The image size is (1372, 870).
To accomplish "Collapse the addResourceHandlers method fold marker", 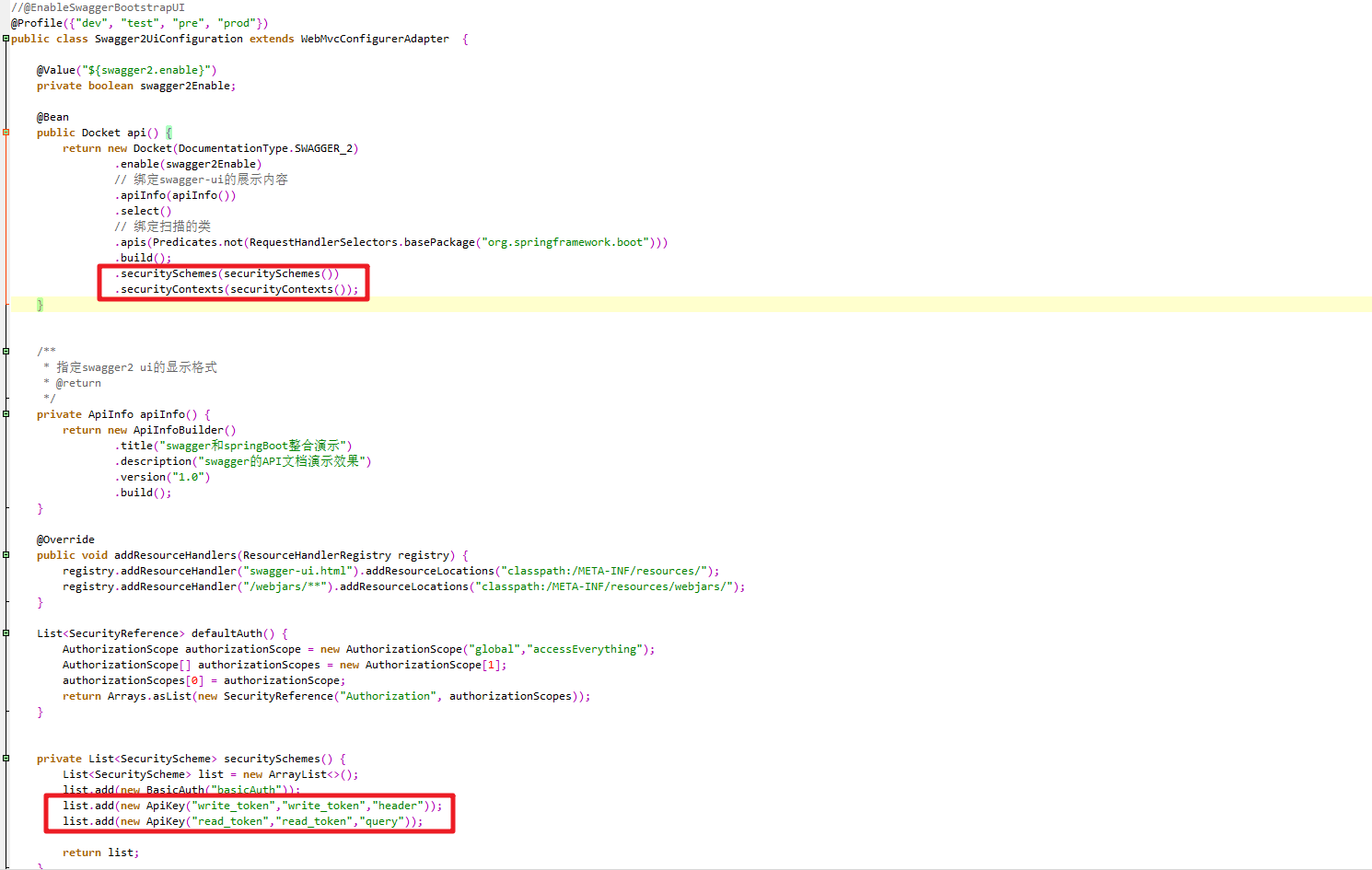I will tap(5, 554).
